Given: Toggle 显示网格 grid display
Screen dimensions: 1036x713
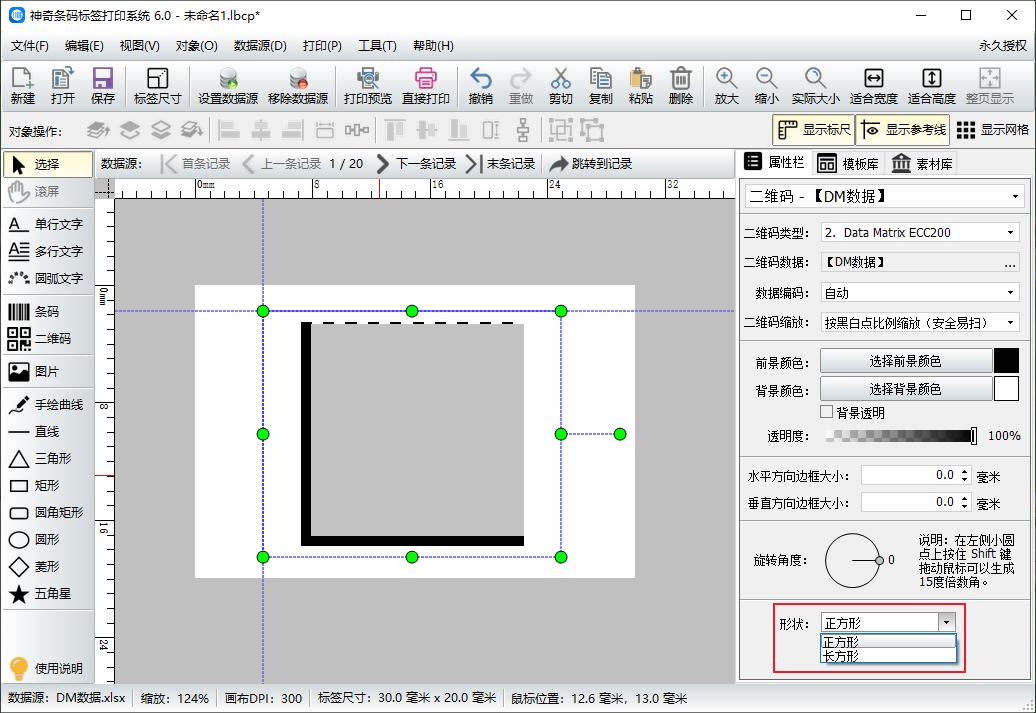Looking at the screenshot, I should 992,130.
